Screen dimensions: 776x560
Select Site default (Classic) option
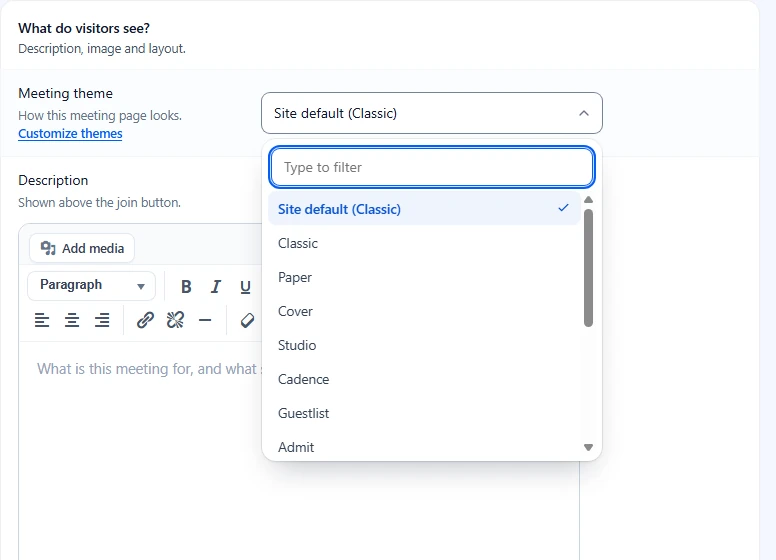(x=424, y=209)
